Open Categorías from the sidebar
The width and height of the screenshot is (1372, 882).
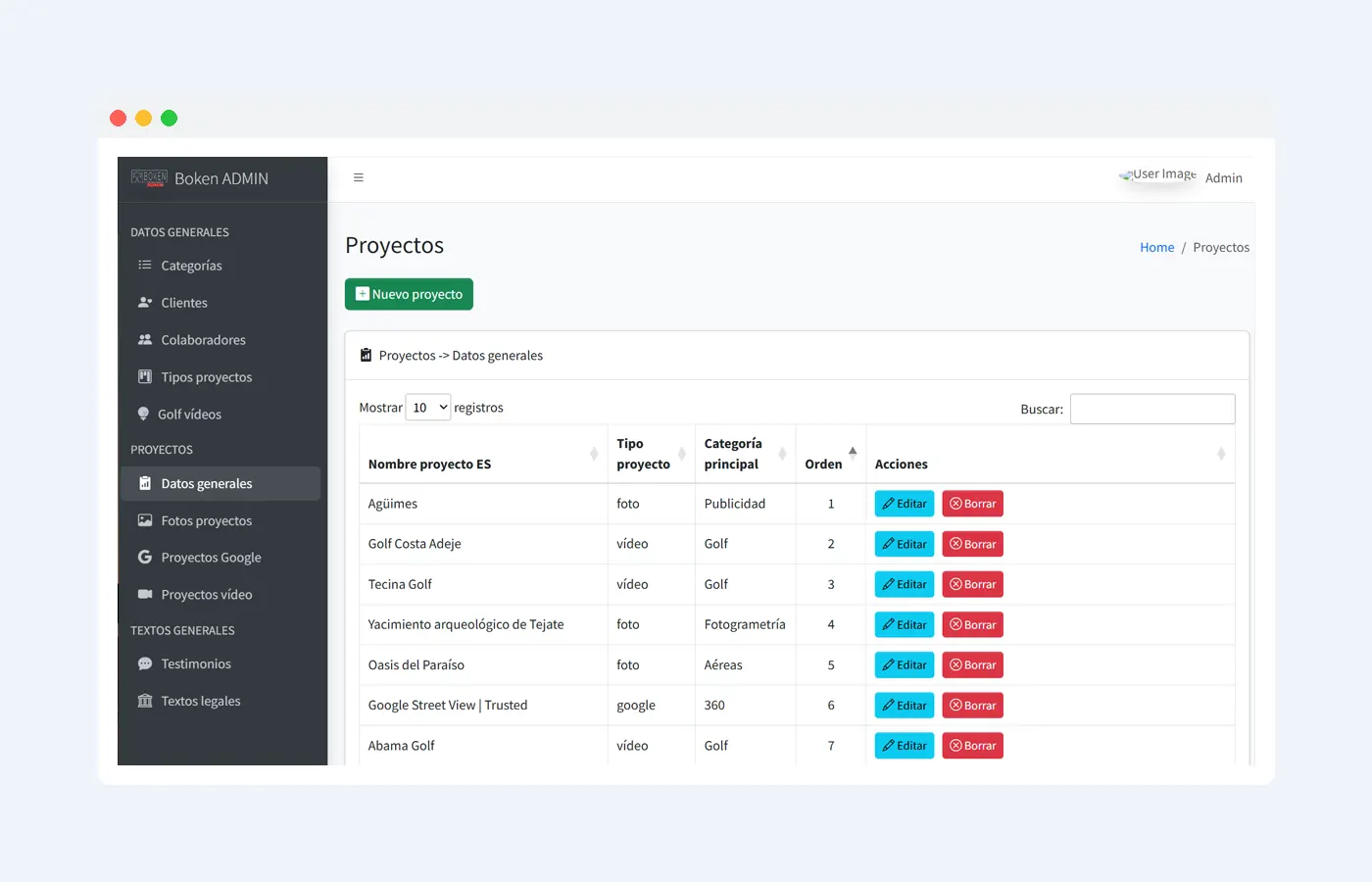[x=191, y=266]
